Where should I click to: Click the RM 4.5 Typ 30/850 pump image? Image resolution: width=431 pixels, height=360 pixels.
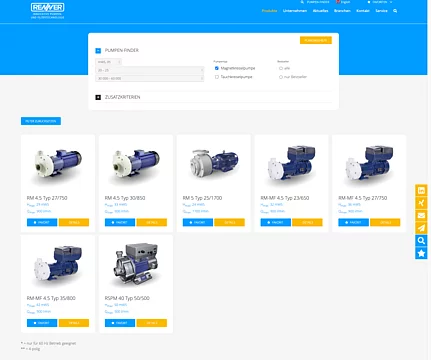[136, 166]
